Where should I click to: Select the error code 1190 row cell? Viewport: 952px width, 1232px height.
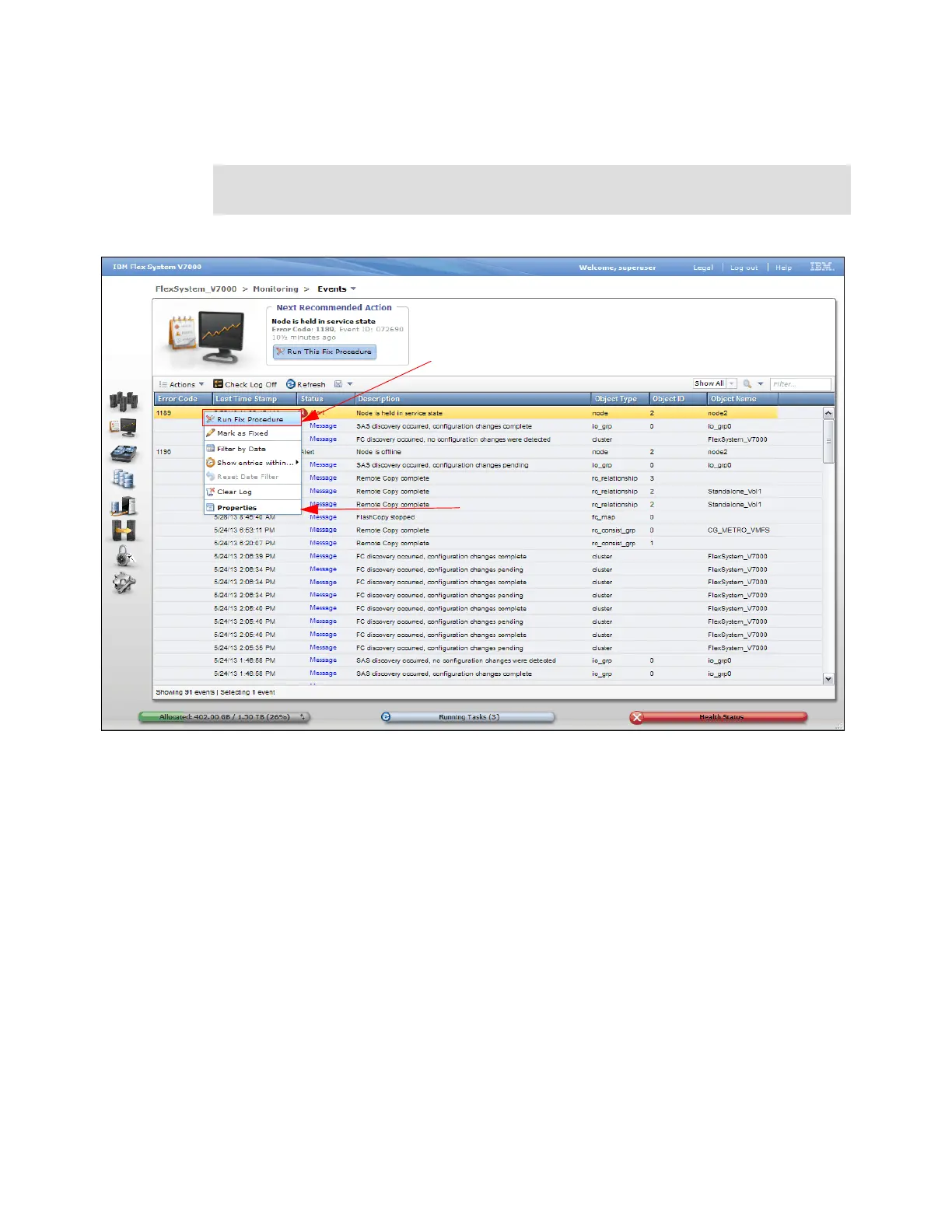click(x=164, y=452)
